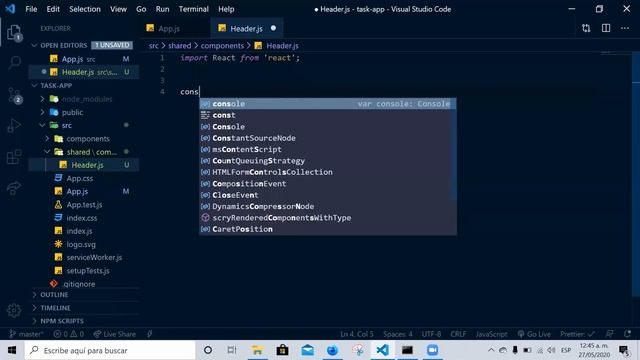Viewport: 640px width, 360px height.
Task: Click the master branch status item
Action: [x=26, y=334]
